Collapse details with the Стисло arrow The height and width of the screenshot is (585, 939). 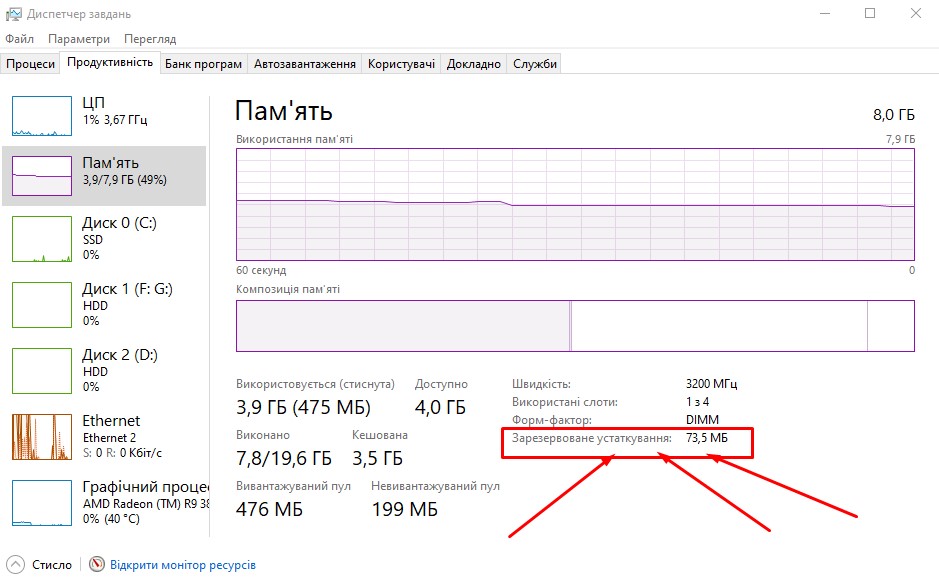[16, 565]
